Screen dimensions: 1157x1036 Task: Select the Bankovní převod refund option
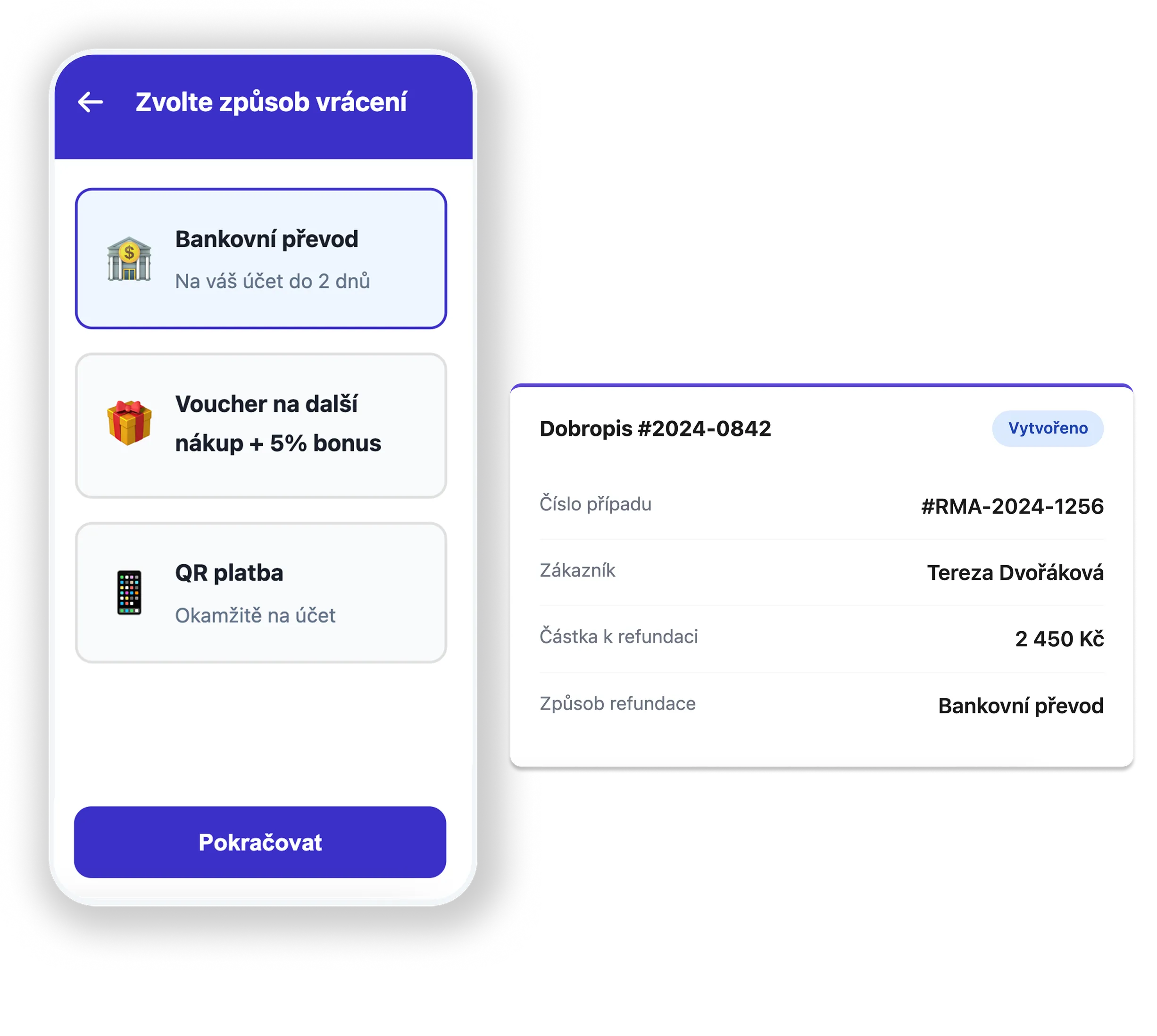(261, 259)
